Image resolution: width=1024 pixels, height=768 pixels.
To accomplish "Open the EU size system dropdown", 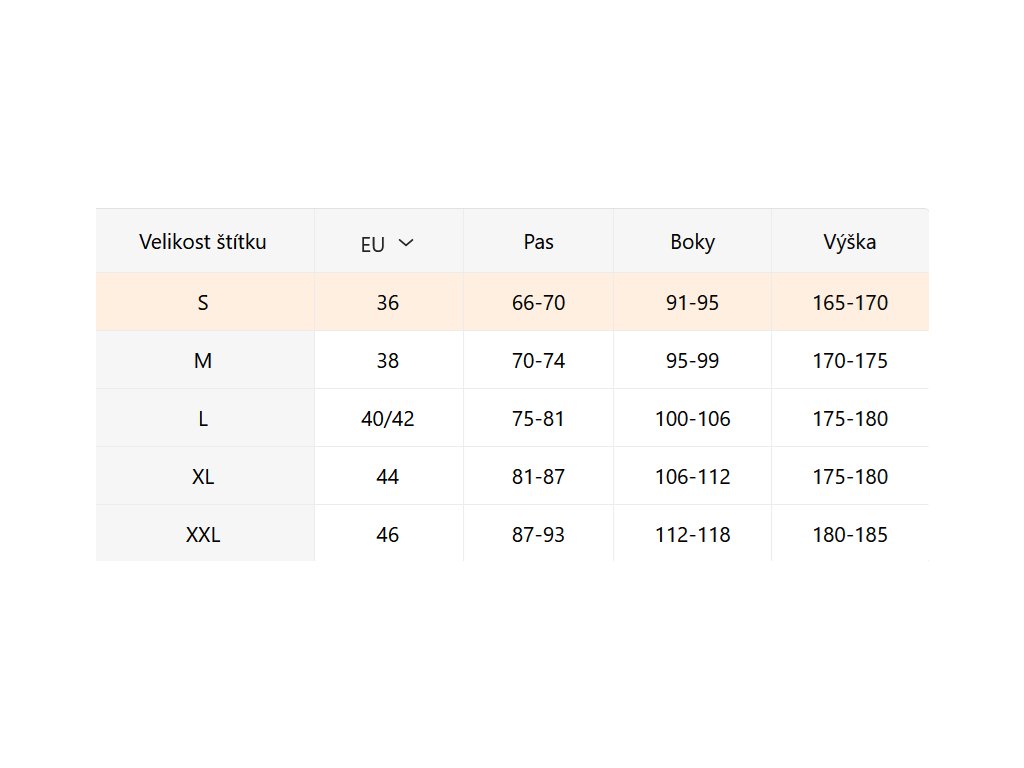I will pos(387,243).
